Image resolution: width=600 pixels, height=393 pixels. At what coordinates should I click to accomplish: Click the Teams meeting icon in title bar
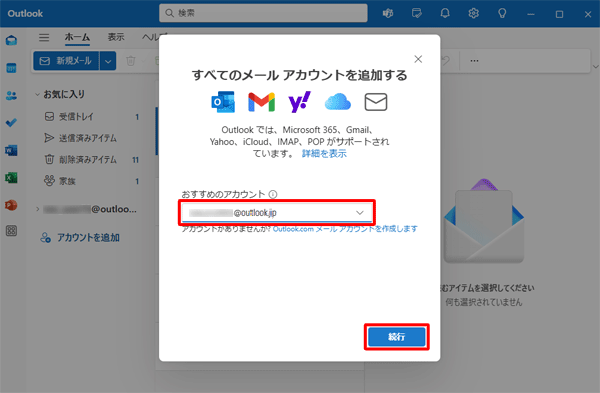[388, 14]
